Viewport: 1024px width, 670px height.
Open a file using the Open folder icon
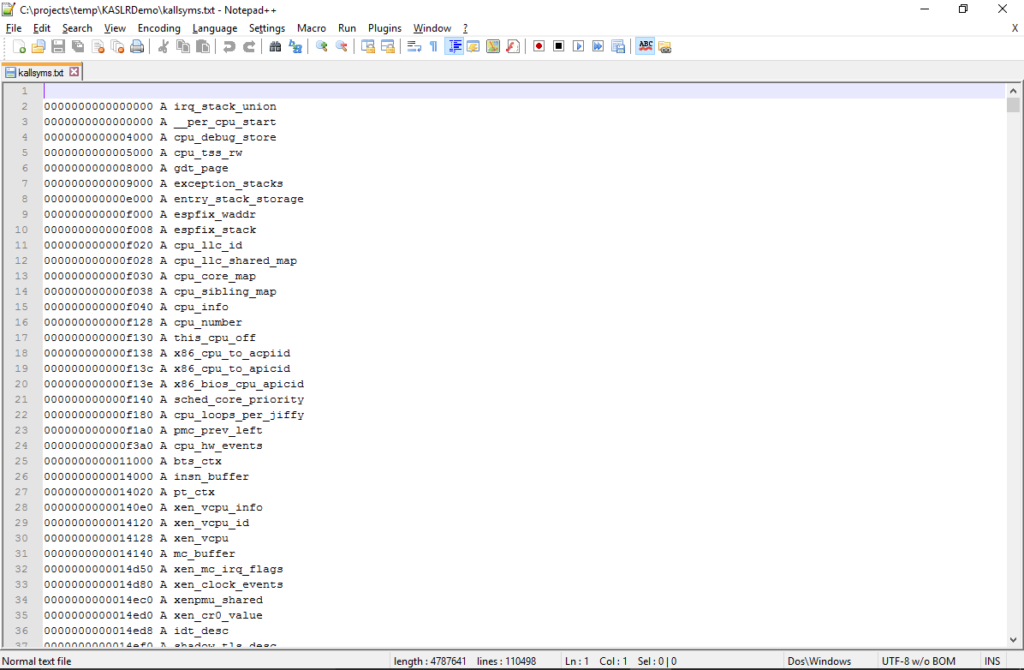click(38, 46)
